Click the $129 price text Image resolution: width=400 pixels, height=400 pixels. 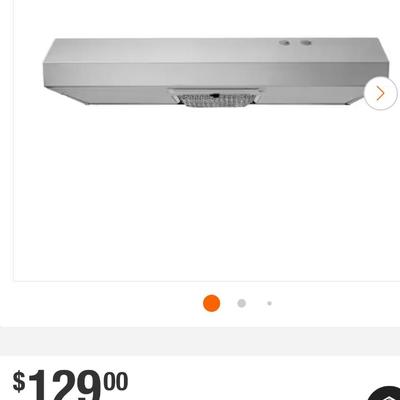[64, 384]
